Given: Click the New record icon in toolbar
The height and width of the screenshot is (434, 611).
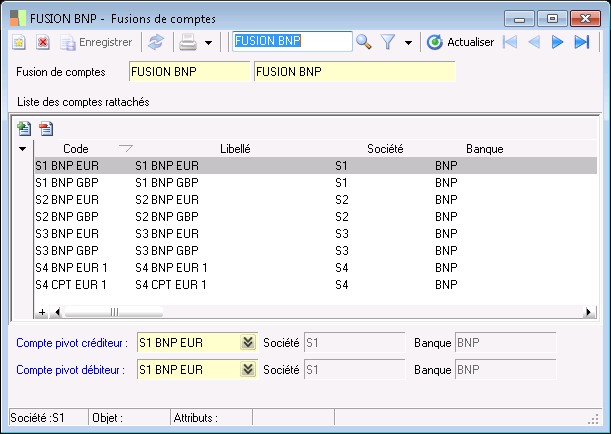Looking at the screenshot, I should point(18,42).
